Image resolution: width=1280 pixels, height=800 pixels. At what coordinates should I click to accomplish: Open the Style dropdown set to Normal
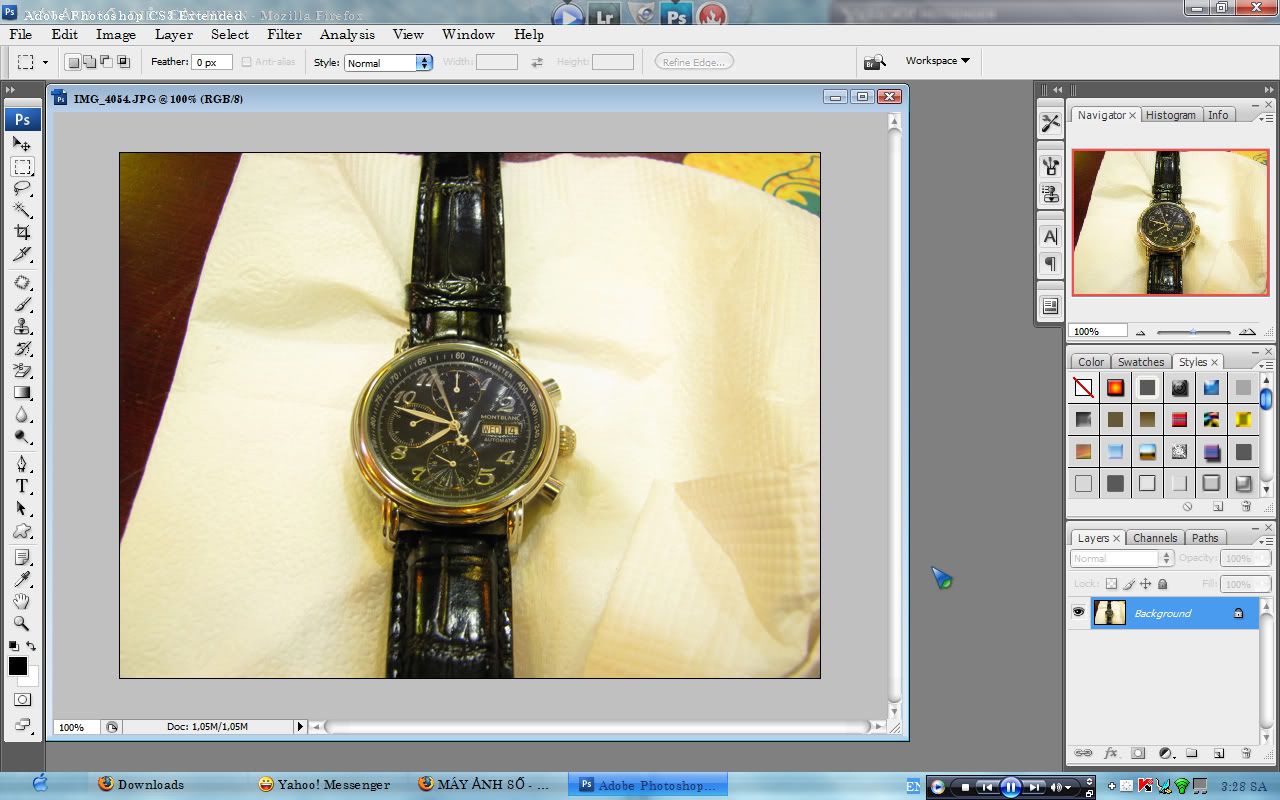click(388, 62)
